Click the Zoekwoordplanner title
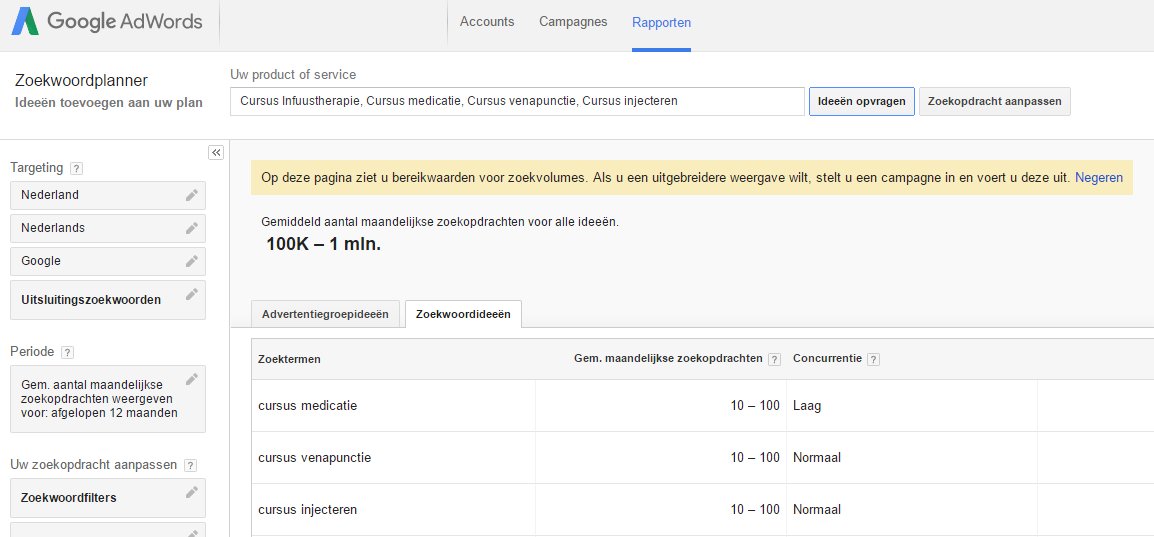The width and height of the screenshot is (1154, 537). (x=82, y=81)
